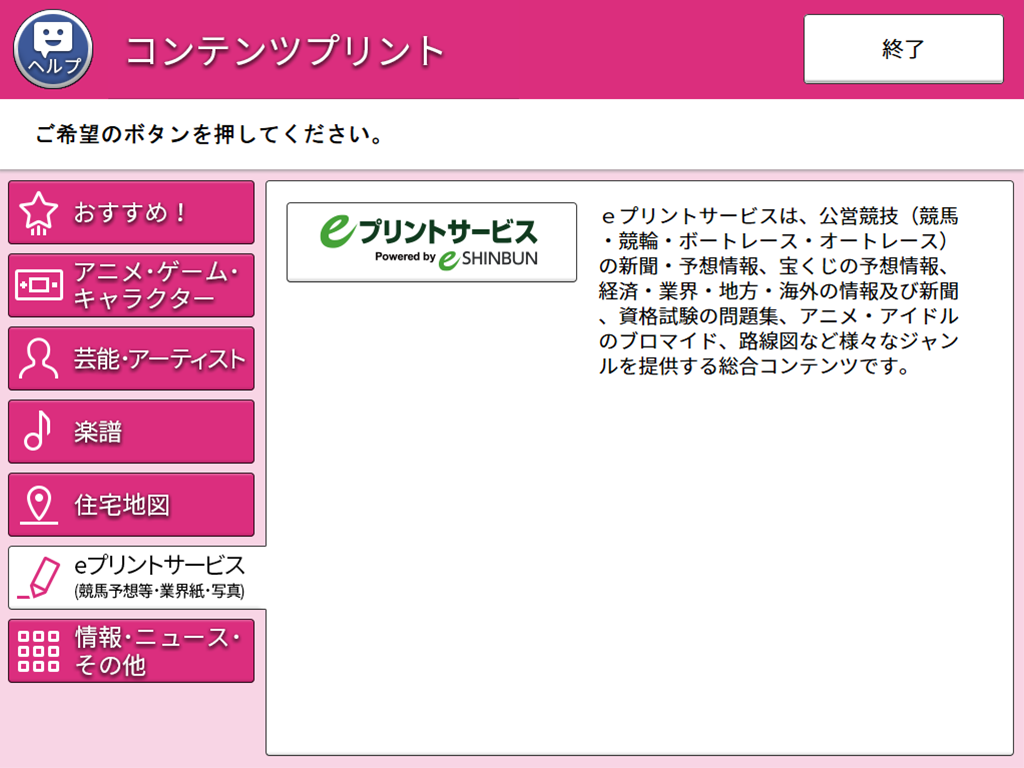Select the 楽譜 category tab
Viewport: 1024px width, 768px height.
pos(130,430)
